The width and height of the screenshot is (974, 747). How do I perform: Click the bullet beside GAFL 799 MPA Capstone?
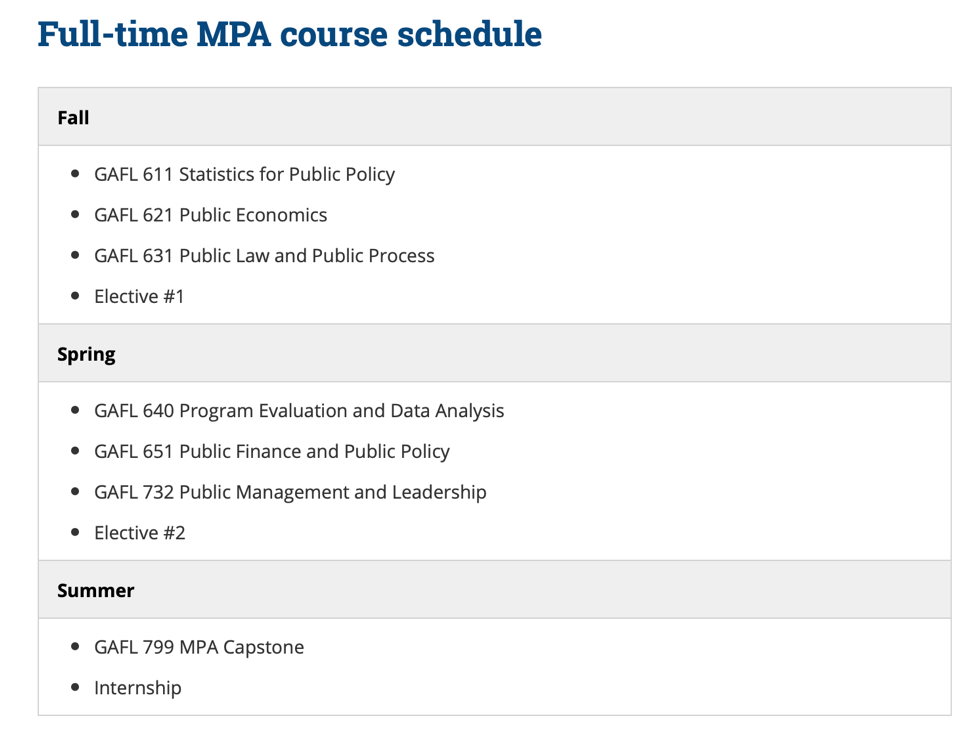point(75,646)
